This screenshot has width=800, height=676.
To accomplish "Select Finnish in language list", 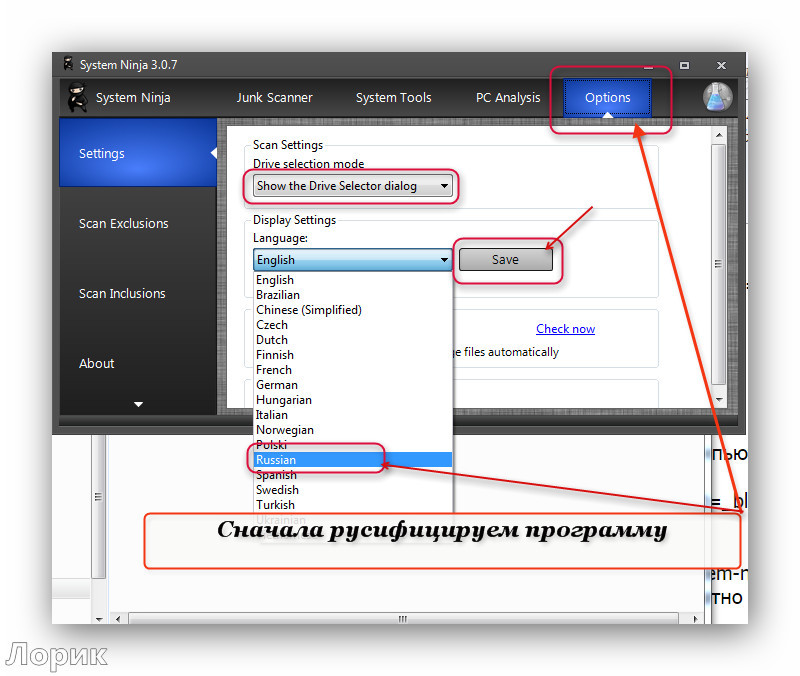I will point(353,355).
